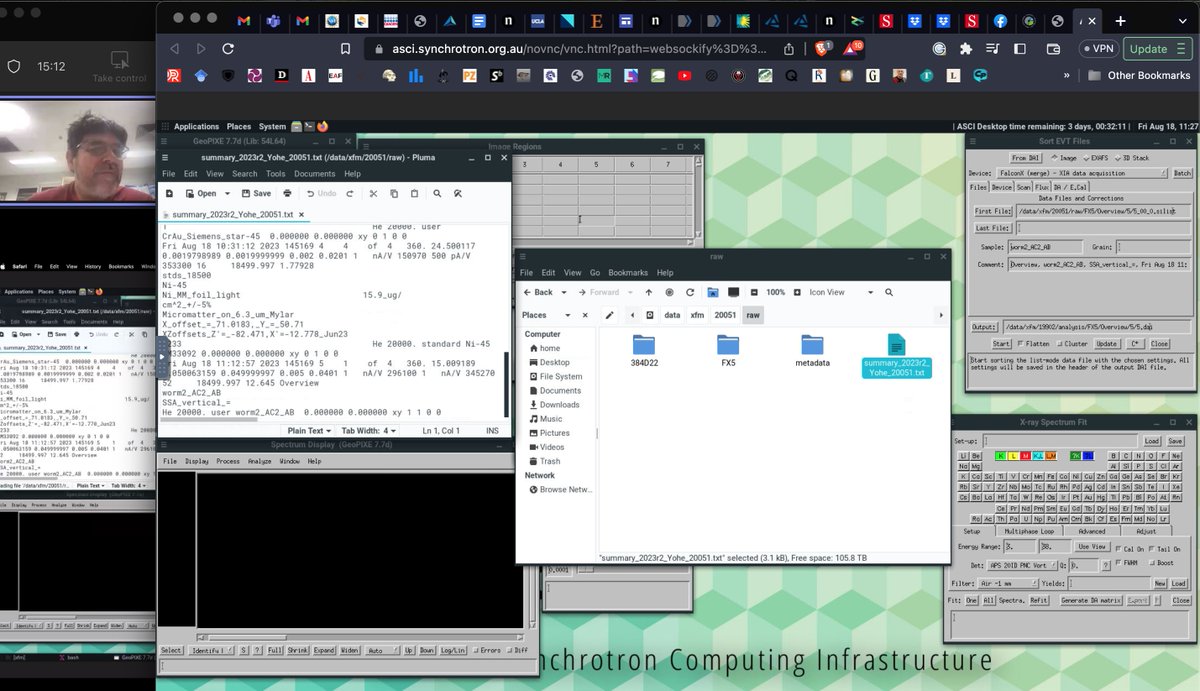Click the paste clipboard icon in Pluma

pos(414,193)
